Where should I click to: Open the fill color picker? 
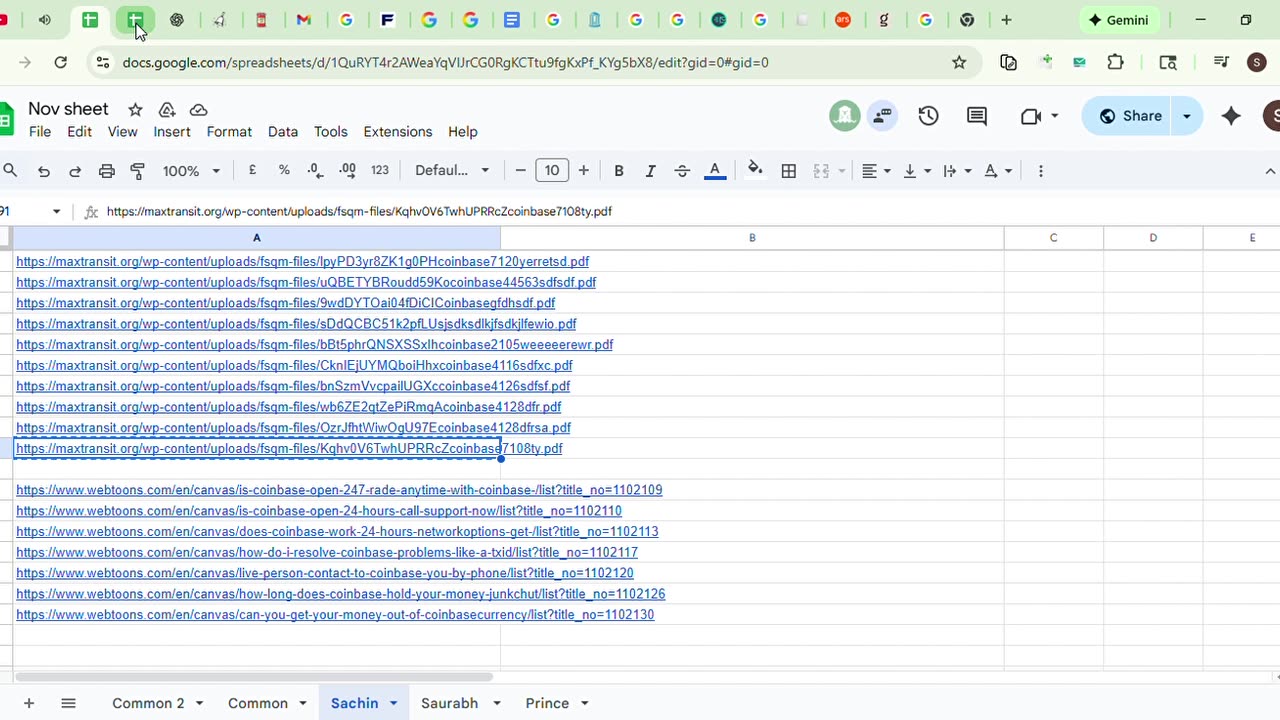click(755, 170)
